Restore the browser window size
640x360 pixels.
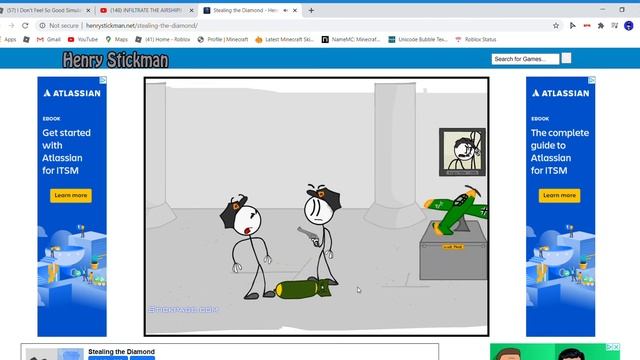pos(622,10)
